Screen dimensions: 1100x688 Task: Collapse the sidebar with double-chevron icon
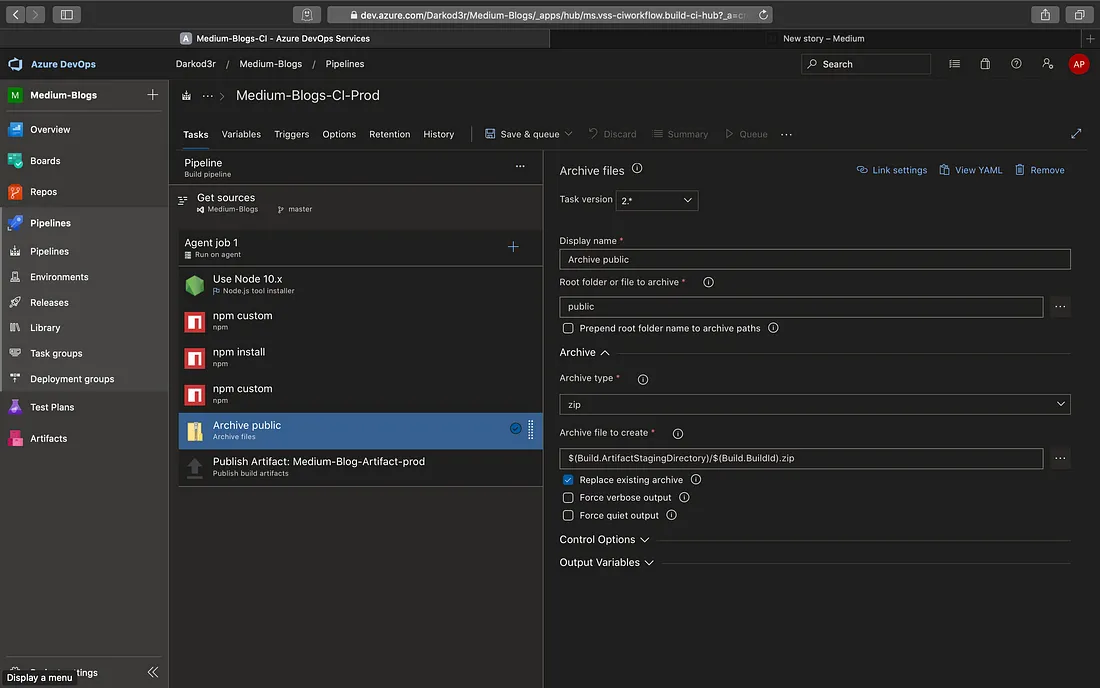click(153, 672)
